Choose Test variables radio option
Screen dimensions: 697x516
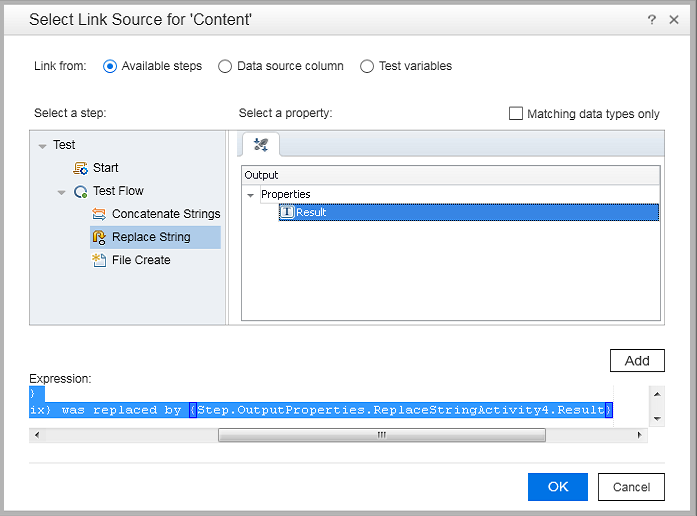point(367,66)
